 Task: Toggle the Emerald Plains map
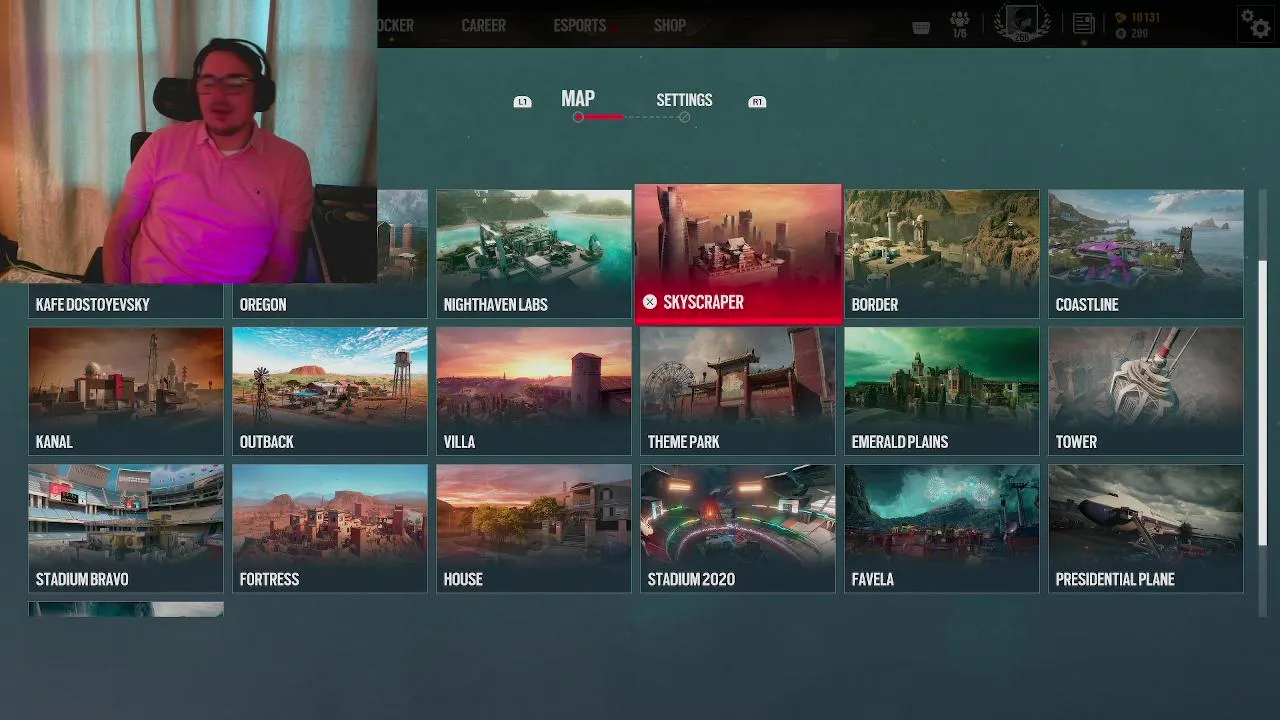942,391
